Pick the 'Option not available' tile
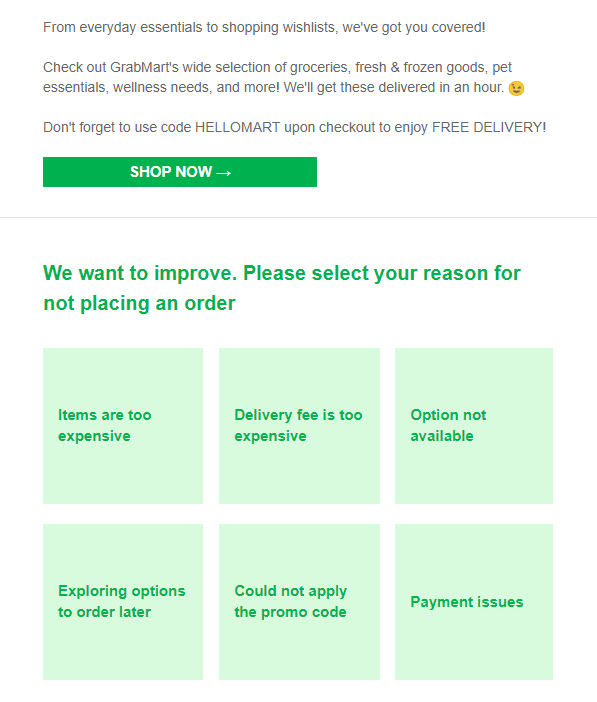This screenshot has width=597, height=702. point(474,426)
